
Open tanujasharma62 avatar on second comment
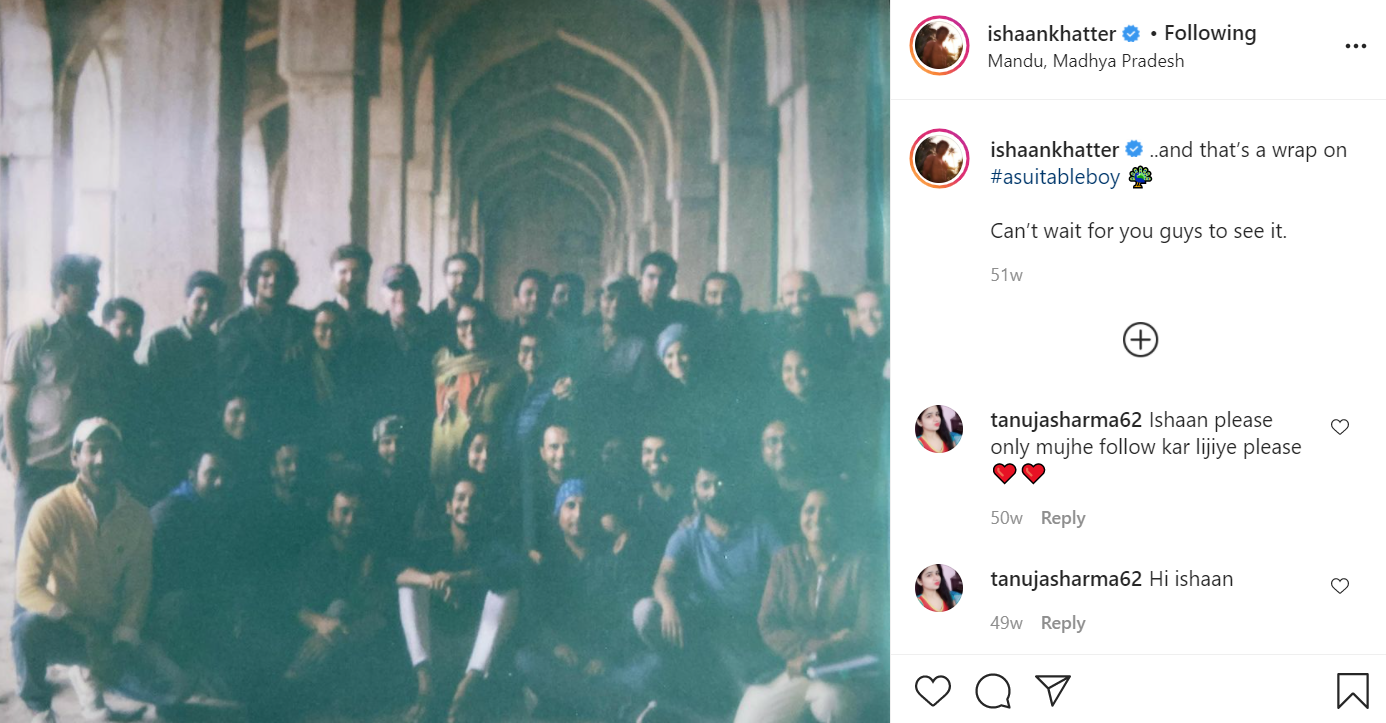939,588
